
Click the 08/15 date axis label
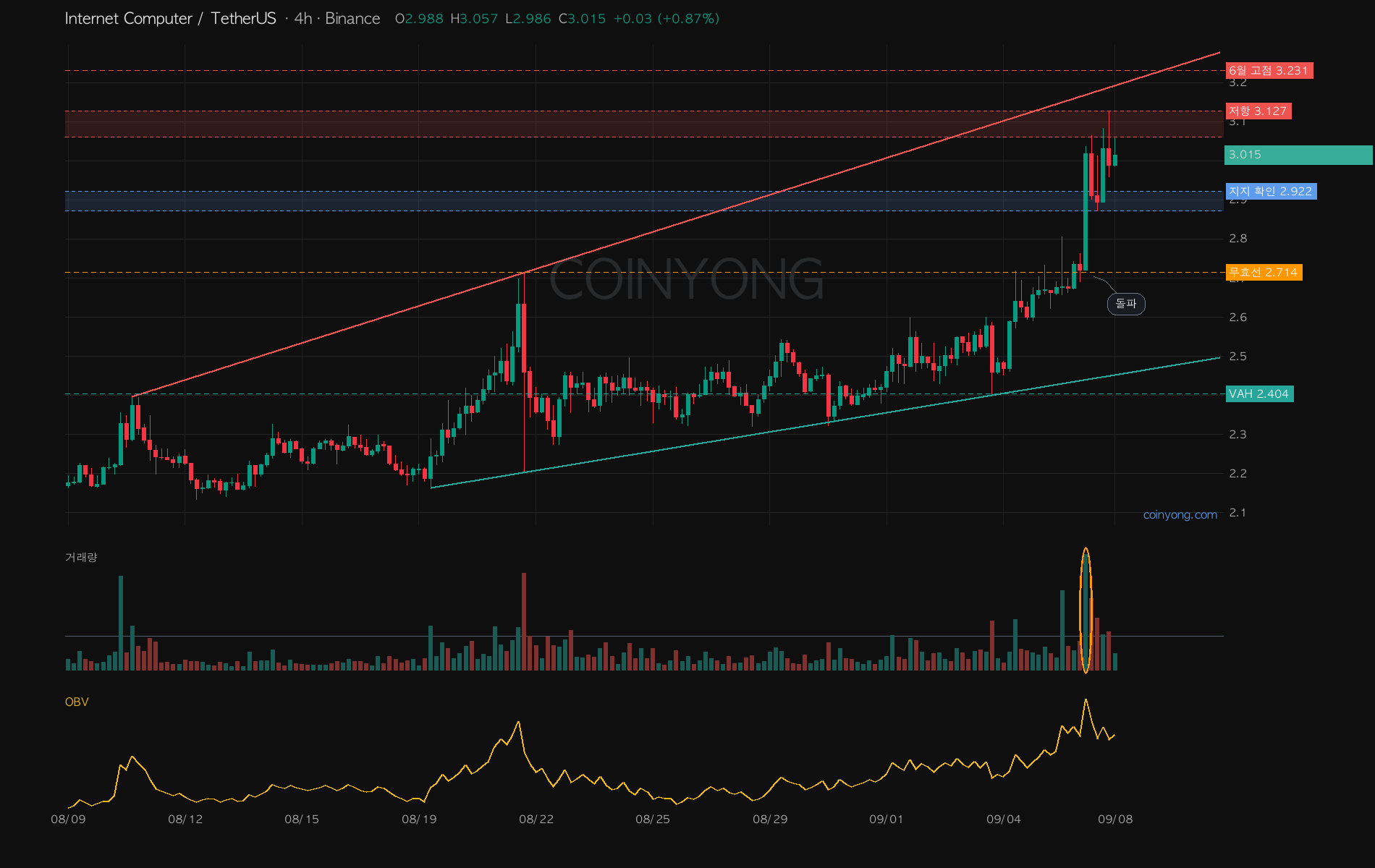[302, 820]
